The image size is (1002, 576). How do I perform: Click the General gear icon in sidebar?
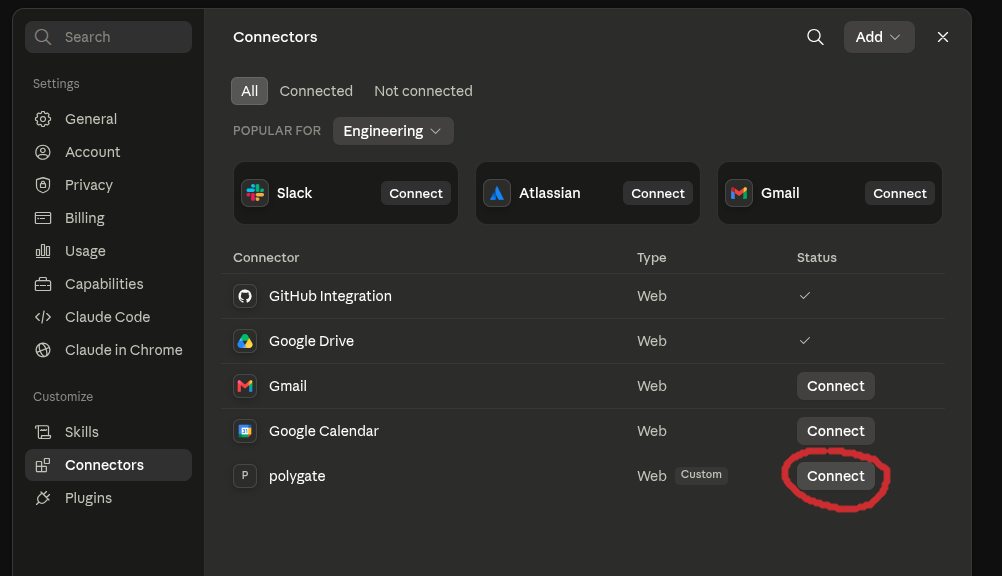pos(43,119)
